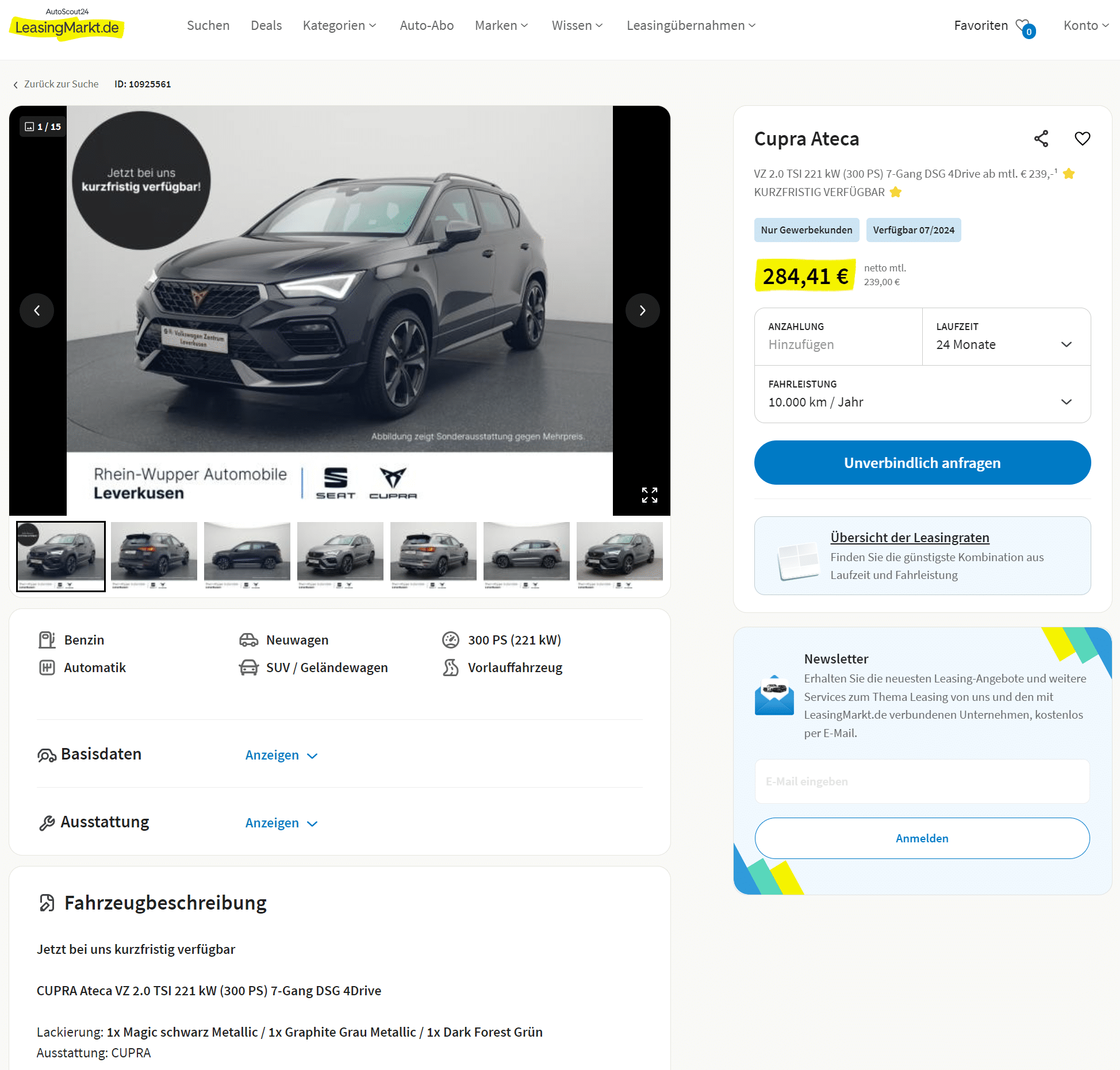Screen dimensions: 1120x1070
Task: Expand the Kategorien dropdown
Action: tap(340, 25)
